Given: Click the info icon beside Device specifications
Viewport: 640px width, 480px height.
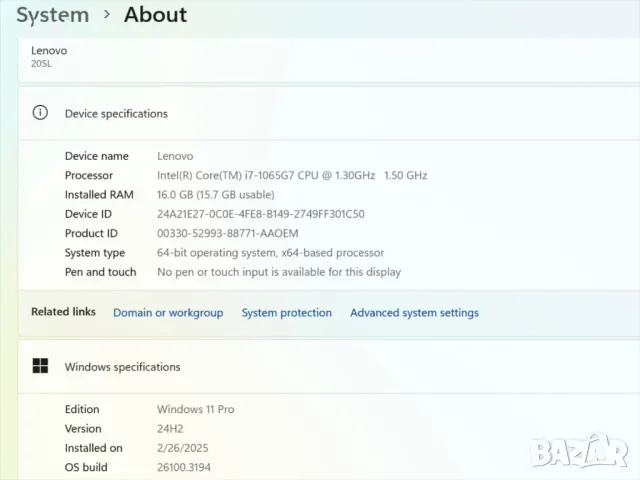Looking at the screenshot, I should point(40,113).
